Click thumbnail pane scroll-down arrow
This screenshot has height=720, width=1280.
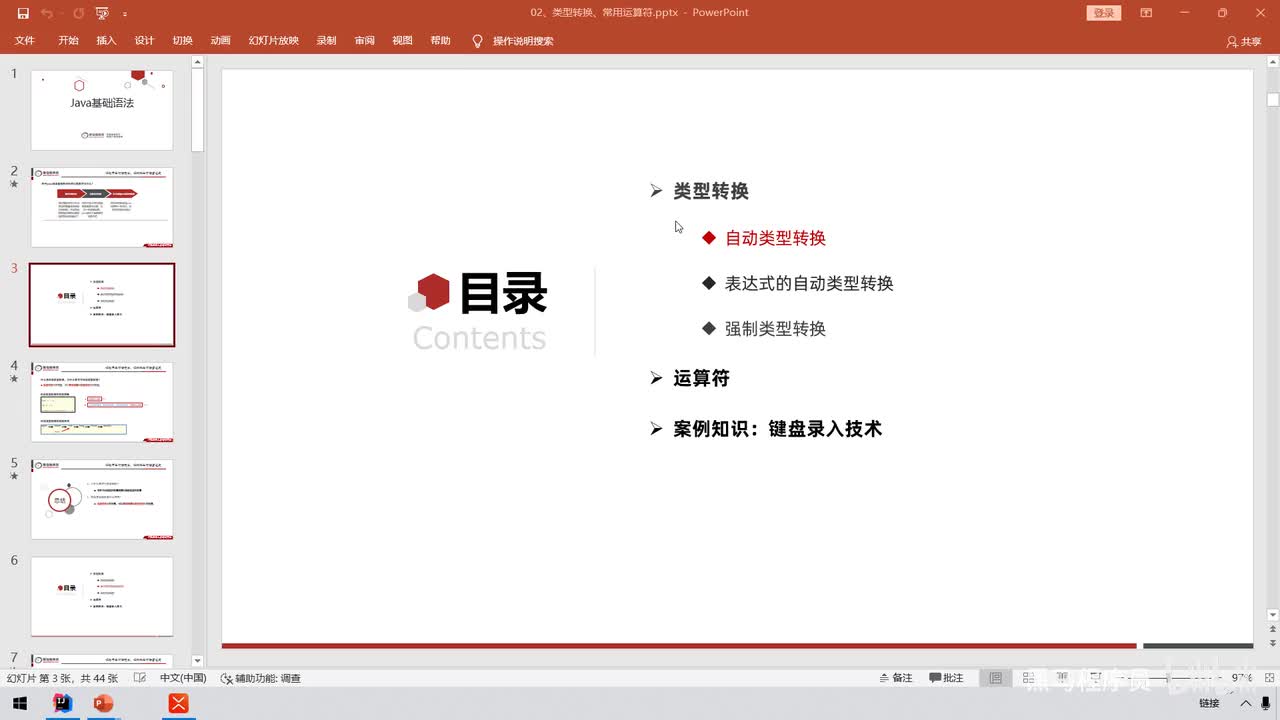[x=197, y=660]
